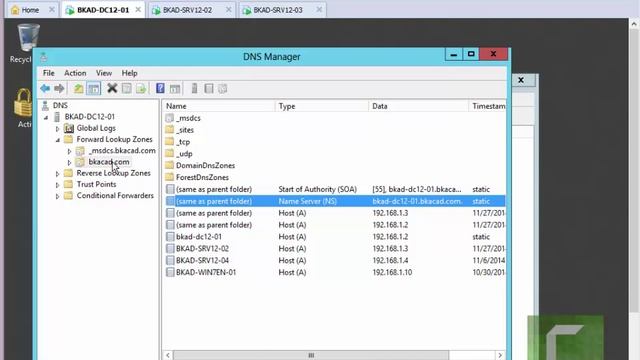Close the Home tab
The width and height of the screenshot is (640, 360).
[51, 9]
